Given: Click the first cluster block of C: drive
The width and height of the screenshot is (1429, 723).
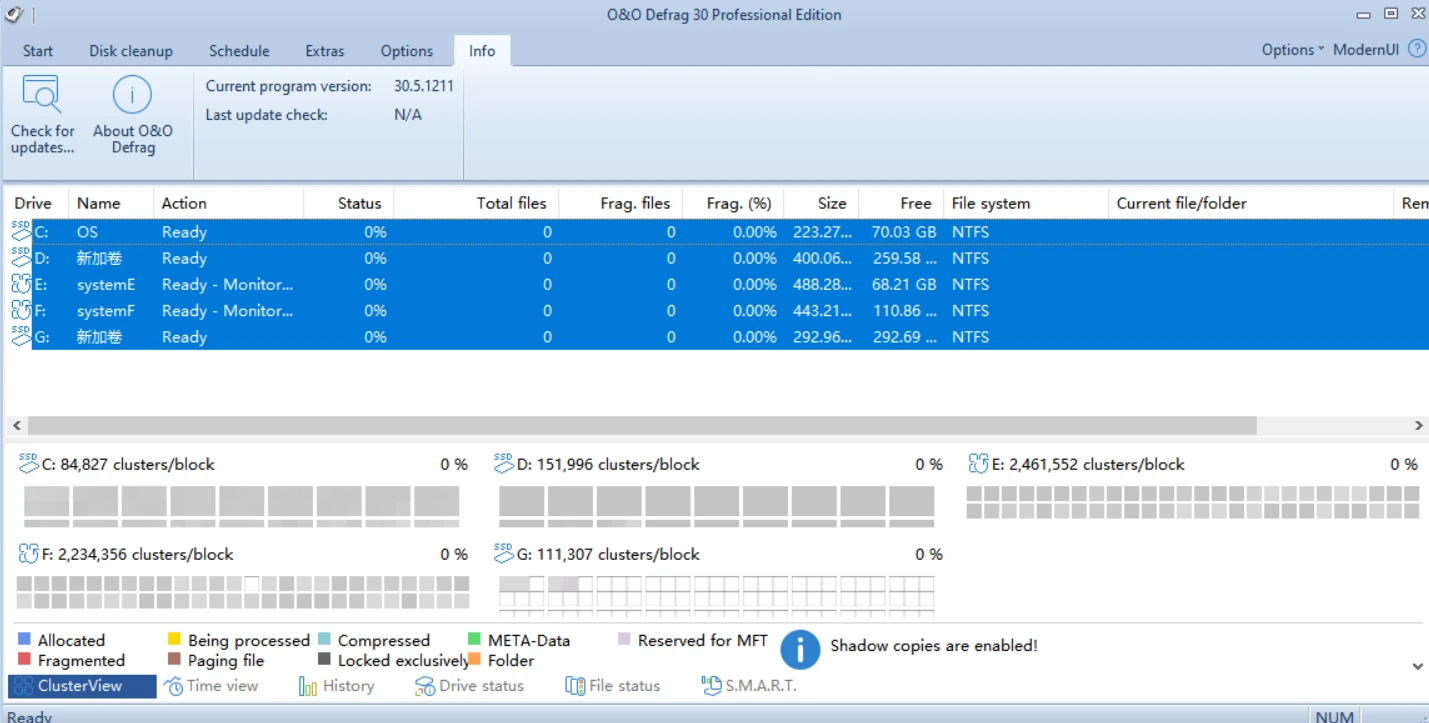Looking at the screenshot, I should click(46, 501).
